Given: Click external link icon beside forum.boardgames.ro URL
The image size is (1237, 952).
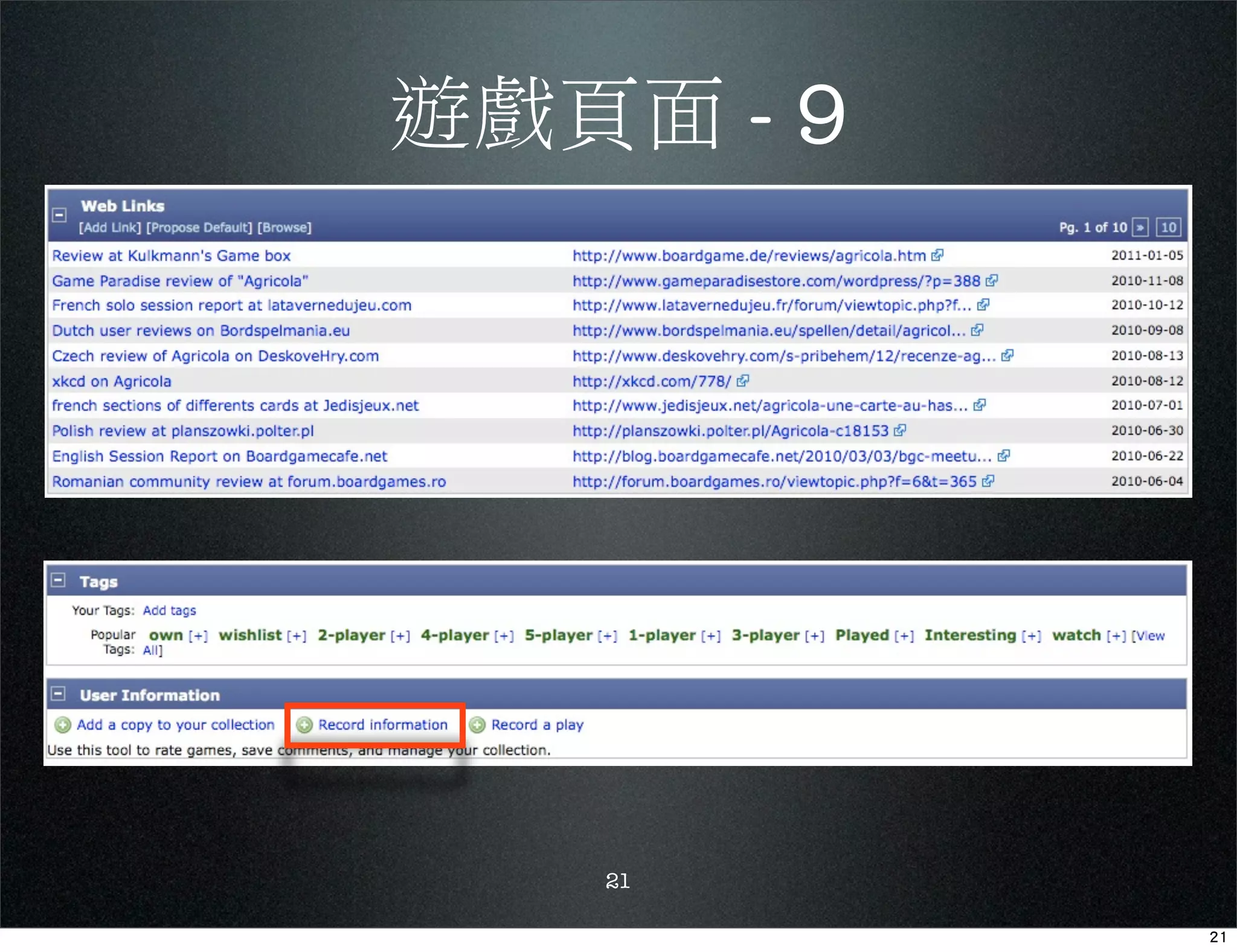Looking at the screenshot, I should tap(988, 481).
